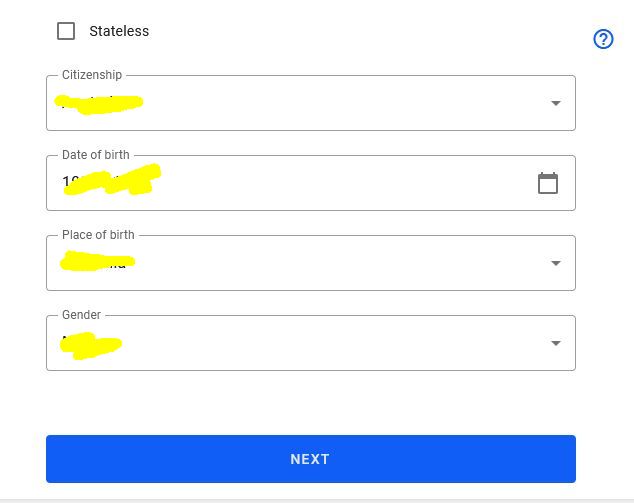Select the highlighted Gender value

pyautogui.click(x=91, y=345)
